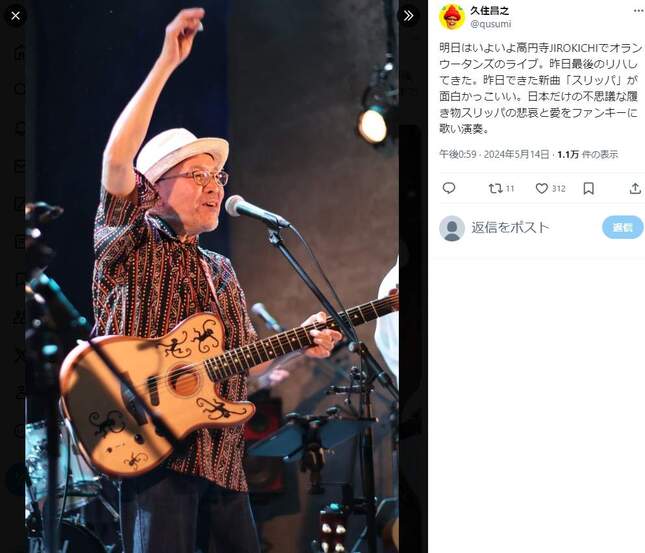Open the more options ellipsis menu
The image size is (645, 553).
638,11
